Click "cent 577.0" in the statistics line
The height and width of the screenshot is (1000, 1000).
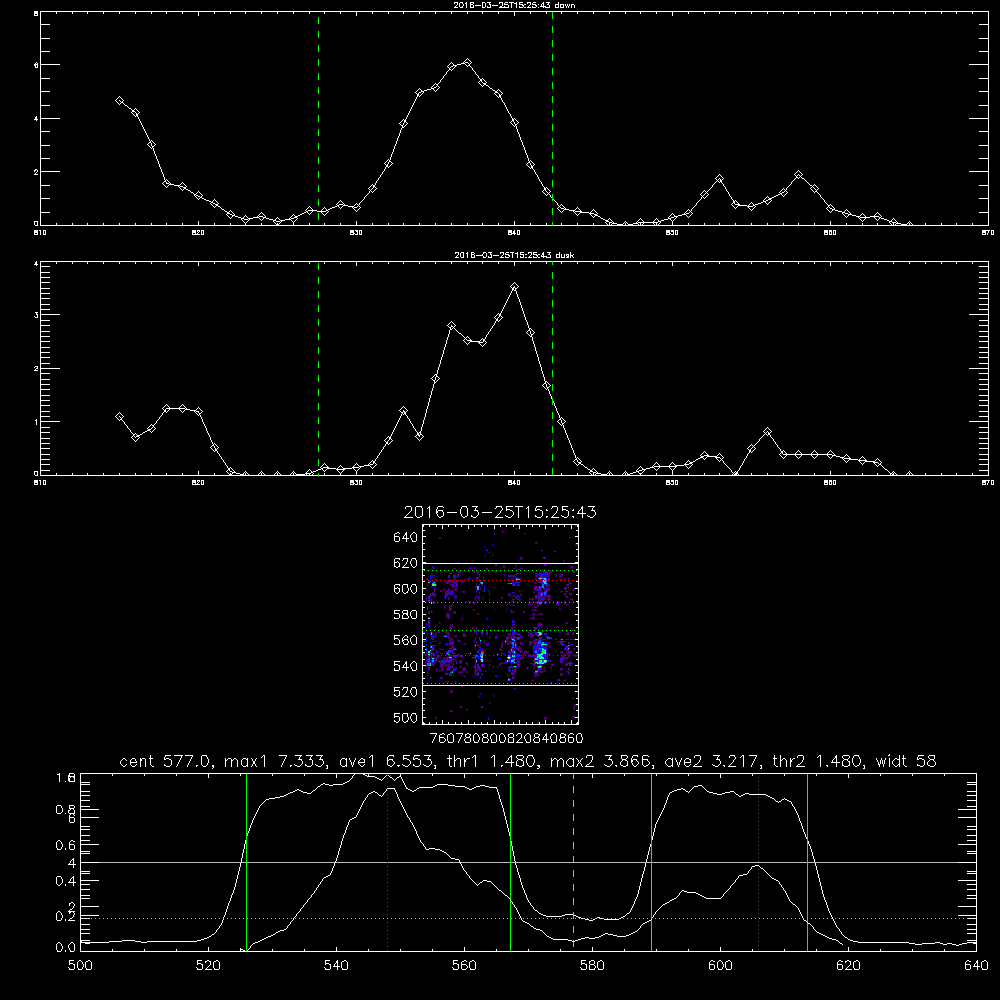tap(166, 761)
